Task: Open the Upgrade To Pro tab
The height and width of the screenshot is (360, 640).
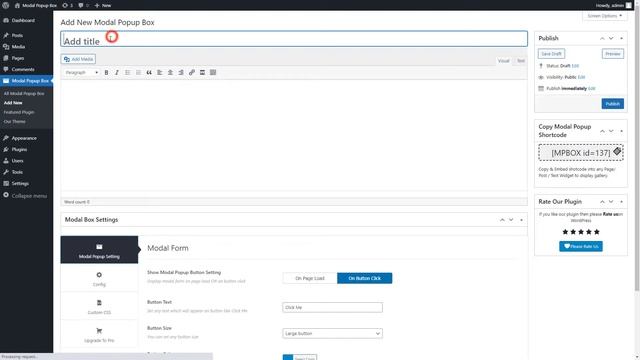Action: (99, 334)
